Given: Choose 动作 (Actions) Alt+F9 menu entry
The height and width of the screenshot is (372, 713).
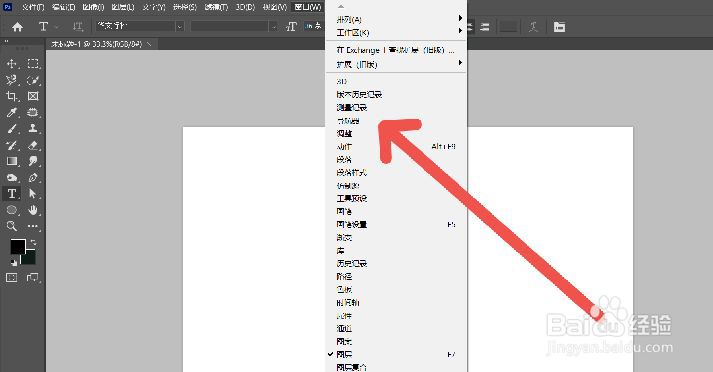Looking at the screenshot, I should (x=396, y=146).
